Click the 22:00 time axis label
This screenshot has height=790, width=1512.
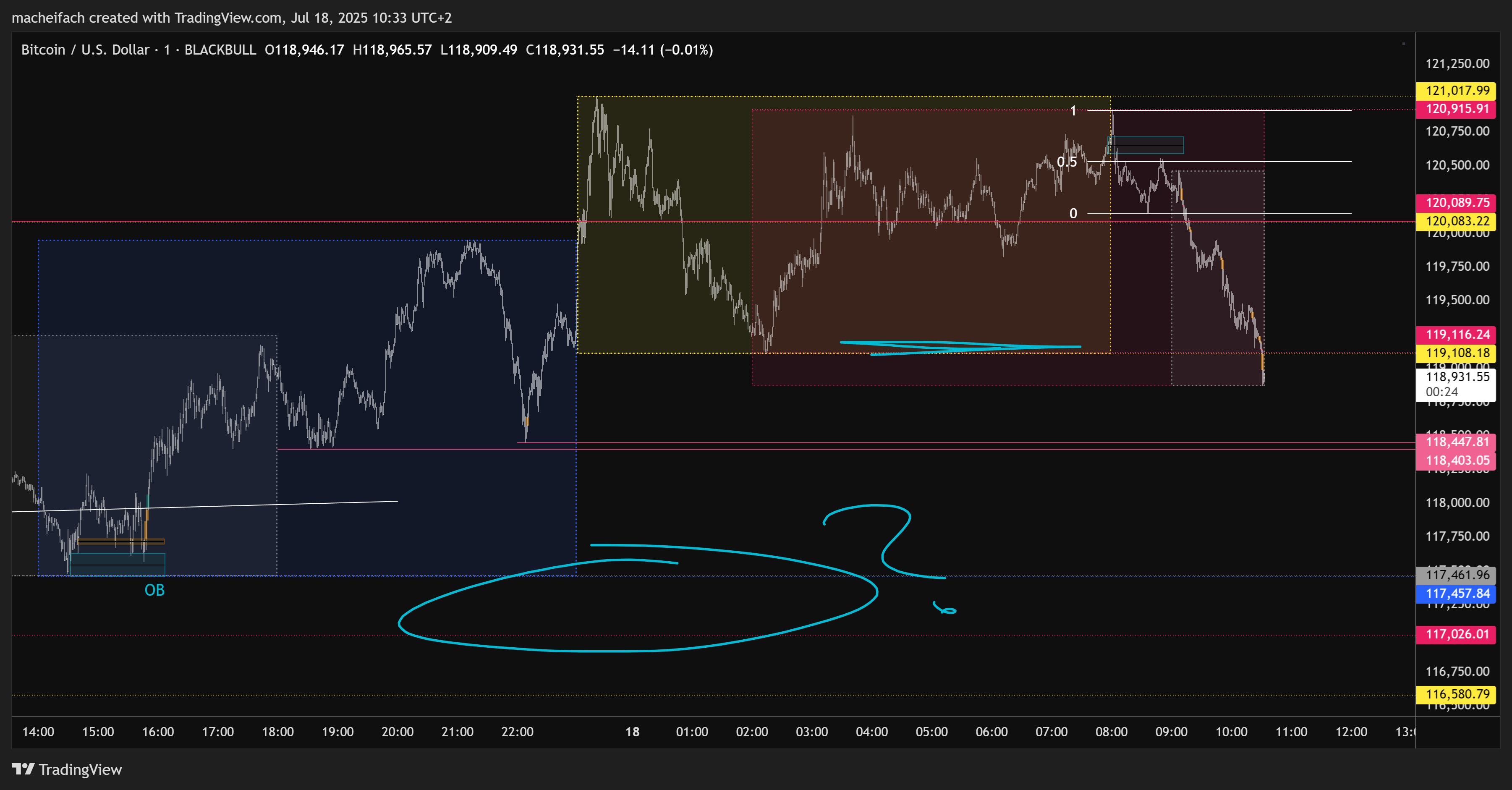point(517,732)
